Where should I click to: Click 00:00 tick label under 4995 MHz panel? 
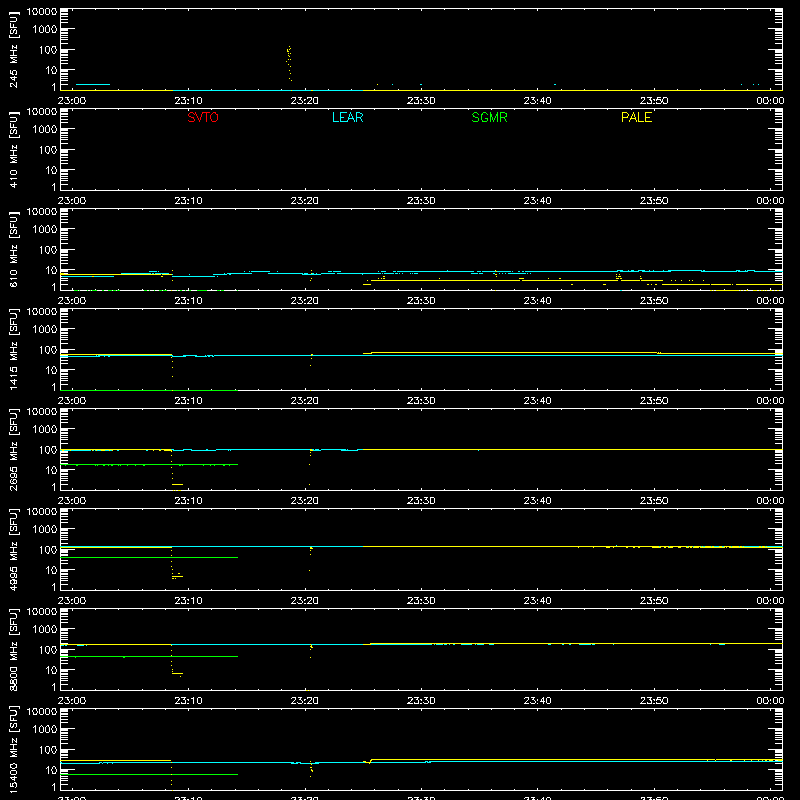[770, 601]
